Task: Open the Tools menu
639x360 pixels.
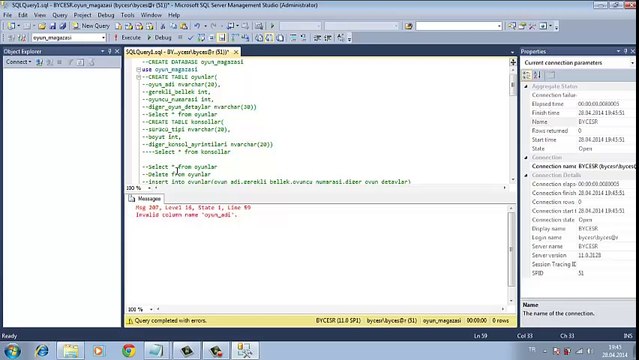Action: [128, 15]
